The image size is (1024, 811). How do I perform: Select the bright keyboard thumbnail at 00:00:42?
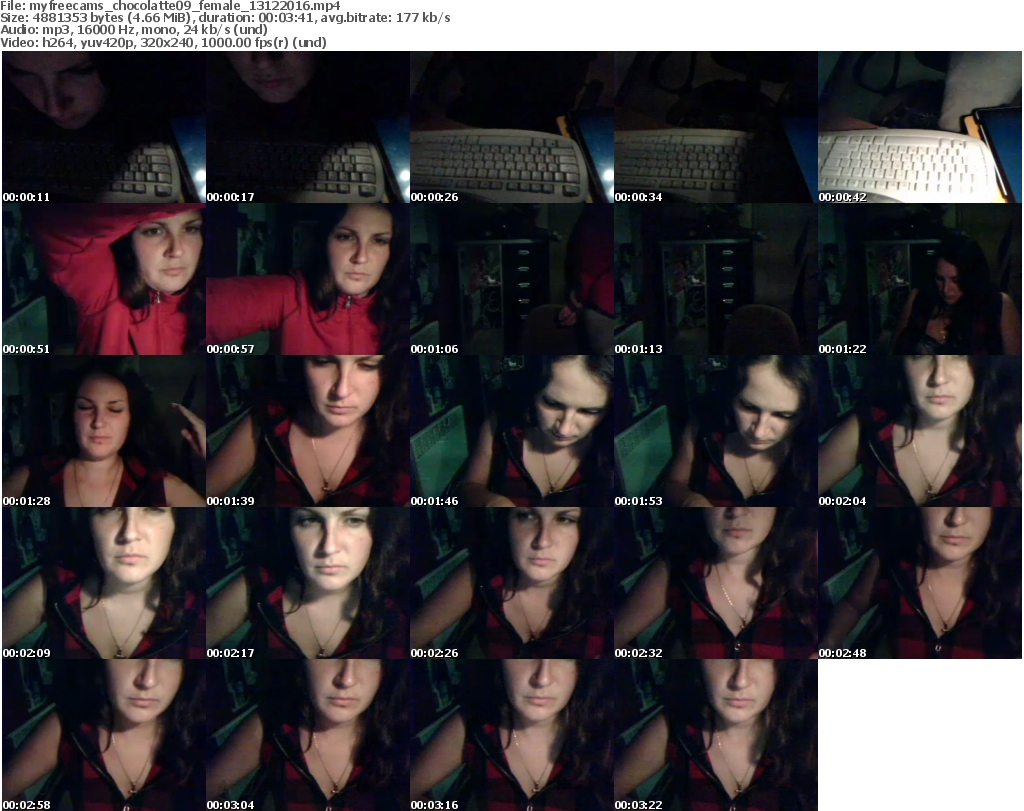920,127
